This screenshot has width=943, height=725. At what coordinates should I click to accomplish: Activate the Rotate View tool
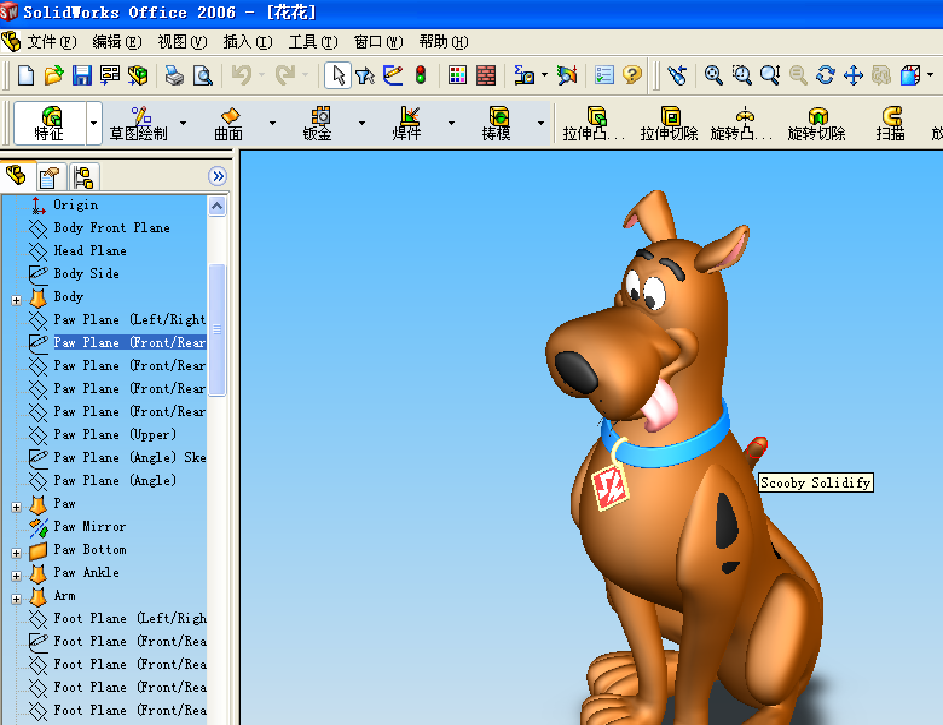(x=825, y=75)
